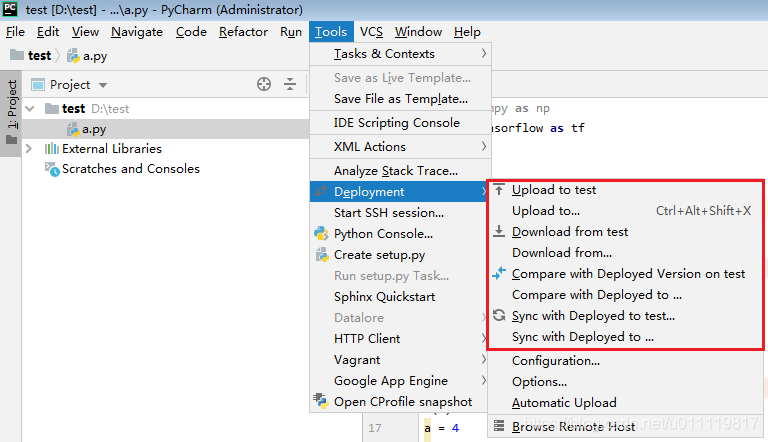Expand the Vagrant submenu arrow

483,359
